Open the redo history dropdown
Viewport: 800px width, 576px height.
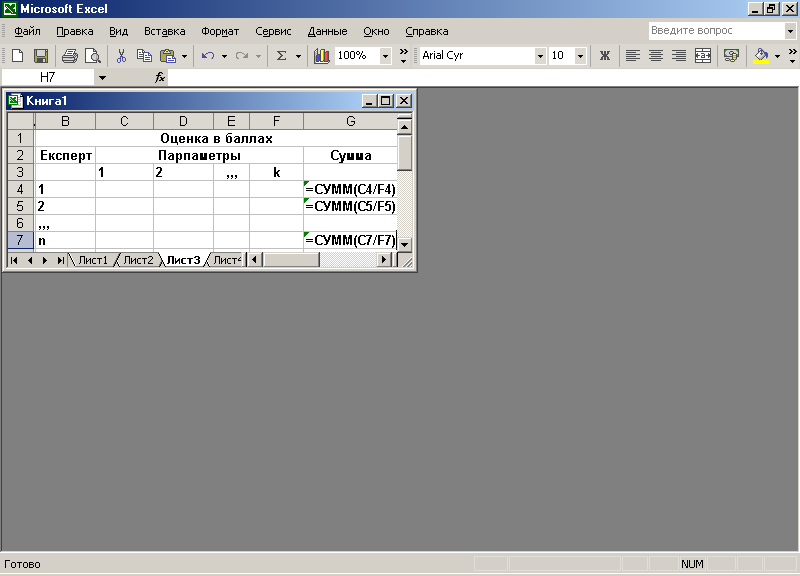tap(258, 56)
